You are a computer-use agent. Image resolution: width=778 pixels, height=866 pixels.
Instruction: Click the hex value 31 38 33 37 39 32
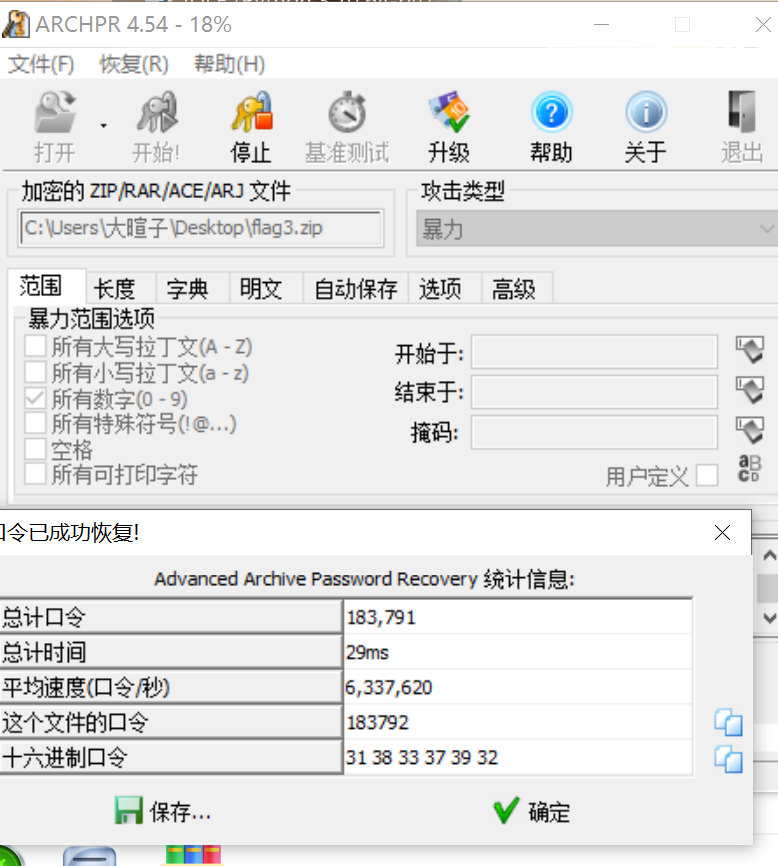(x=422, y=757)
